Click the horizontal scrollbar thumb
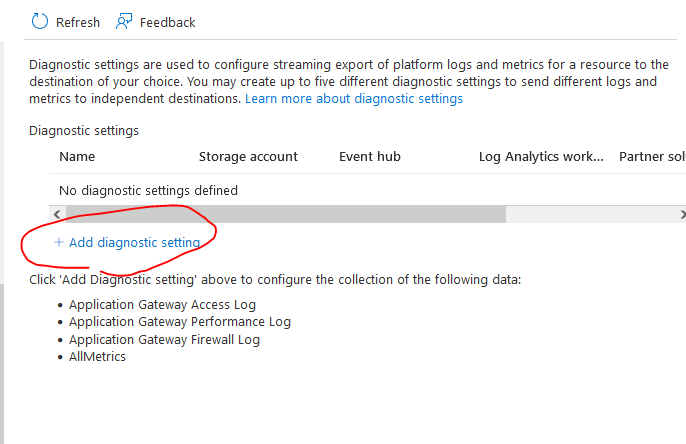686x444 pixels. point(285,214)
